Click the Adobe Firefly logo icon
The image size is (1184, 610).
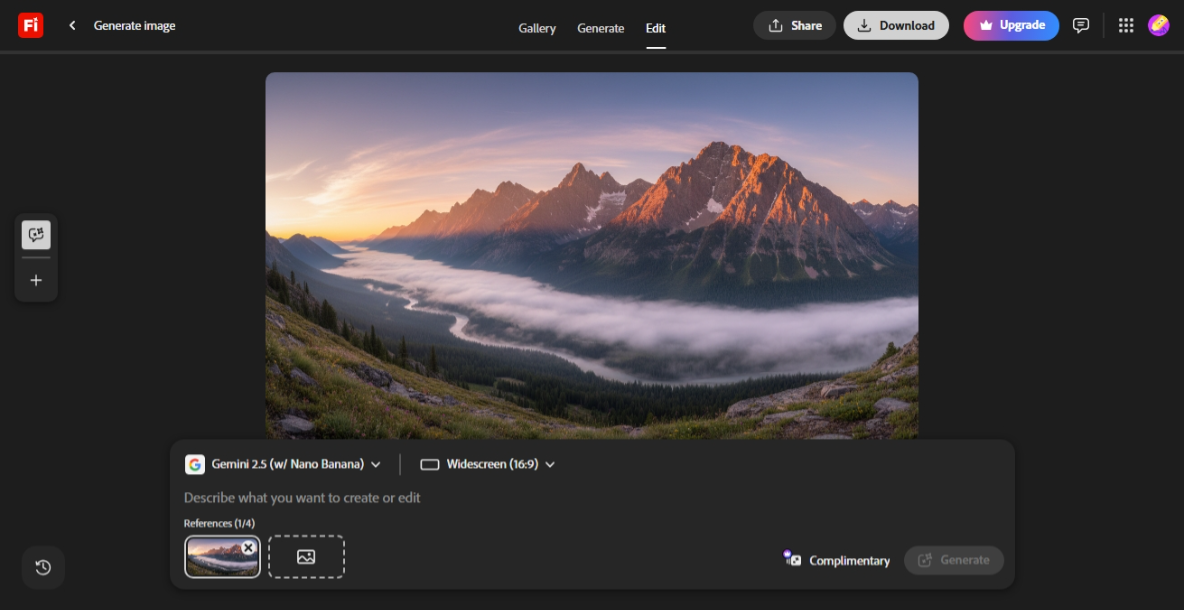(x=30, y=26)
